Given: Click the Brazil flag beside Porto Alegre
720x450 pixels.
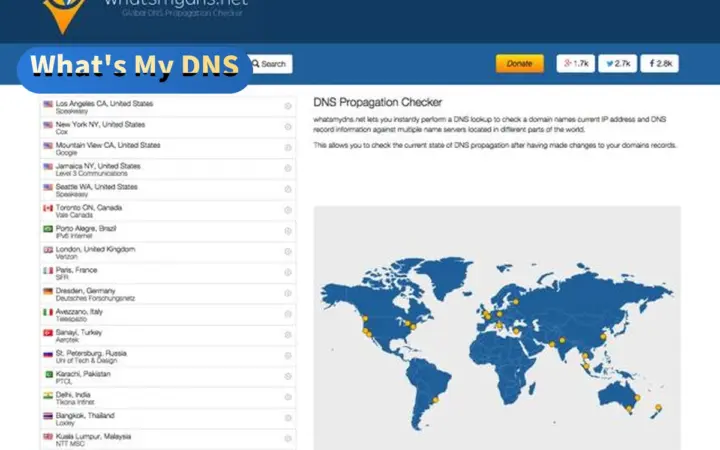Looking at the screenshot, I should pos(48,229).
